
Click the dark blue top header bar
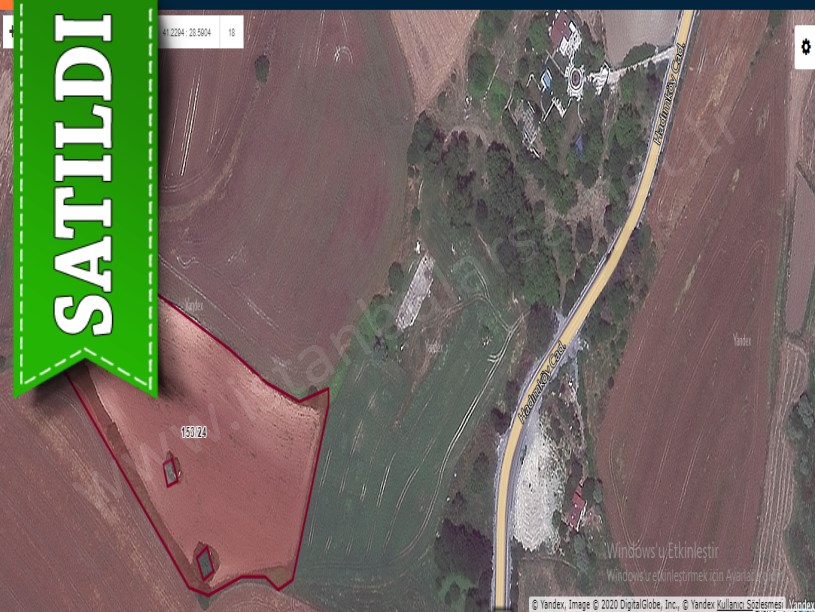click(x=480, y=4)
